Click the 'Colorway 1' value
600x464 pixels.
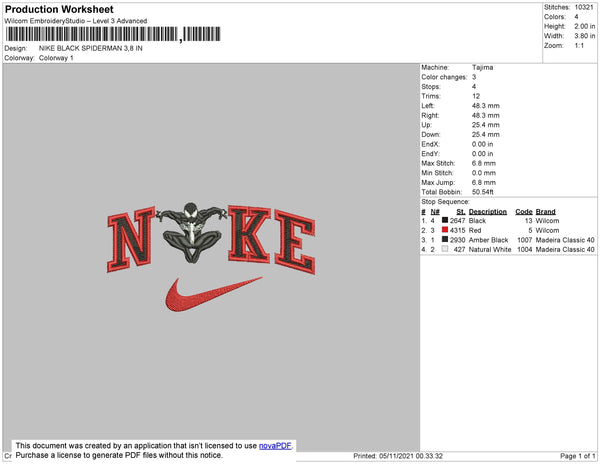pyautogui.click(x=56, y=58)
